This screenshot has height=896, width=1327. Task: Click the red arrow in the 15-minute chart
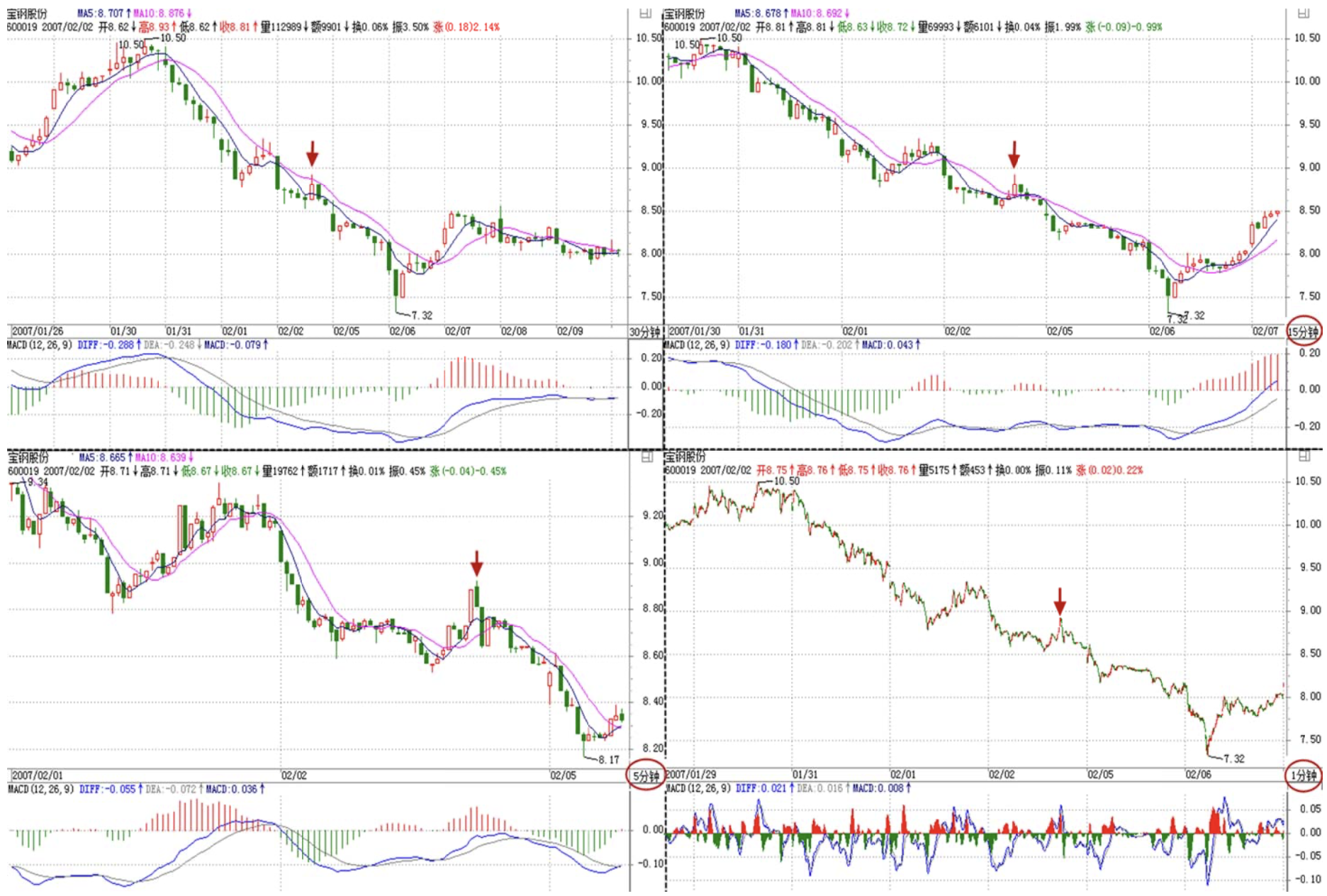click(1014, 154)
